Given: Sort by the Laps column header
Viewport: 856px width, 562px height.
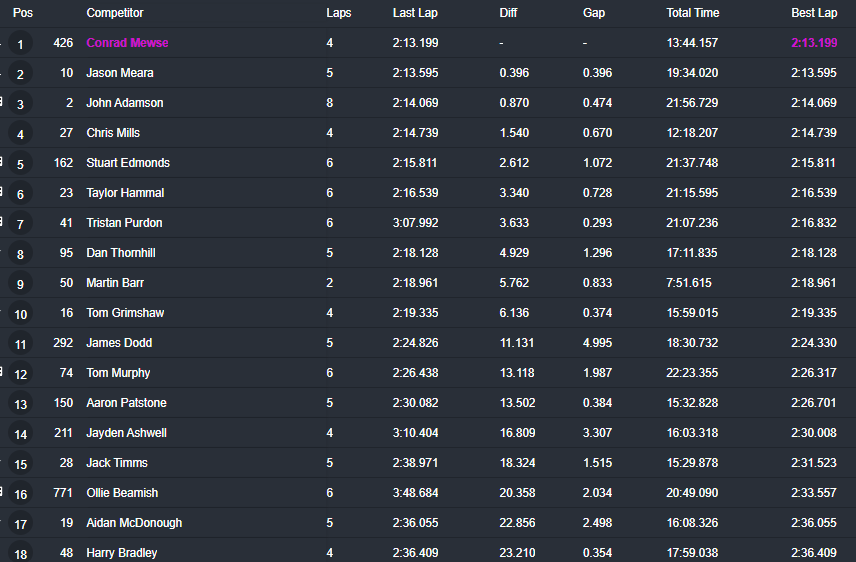Looking at the screenshot, I should tap(338, 13).
